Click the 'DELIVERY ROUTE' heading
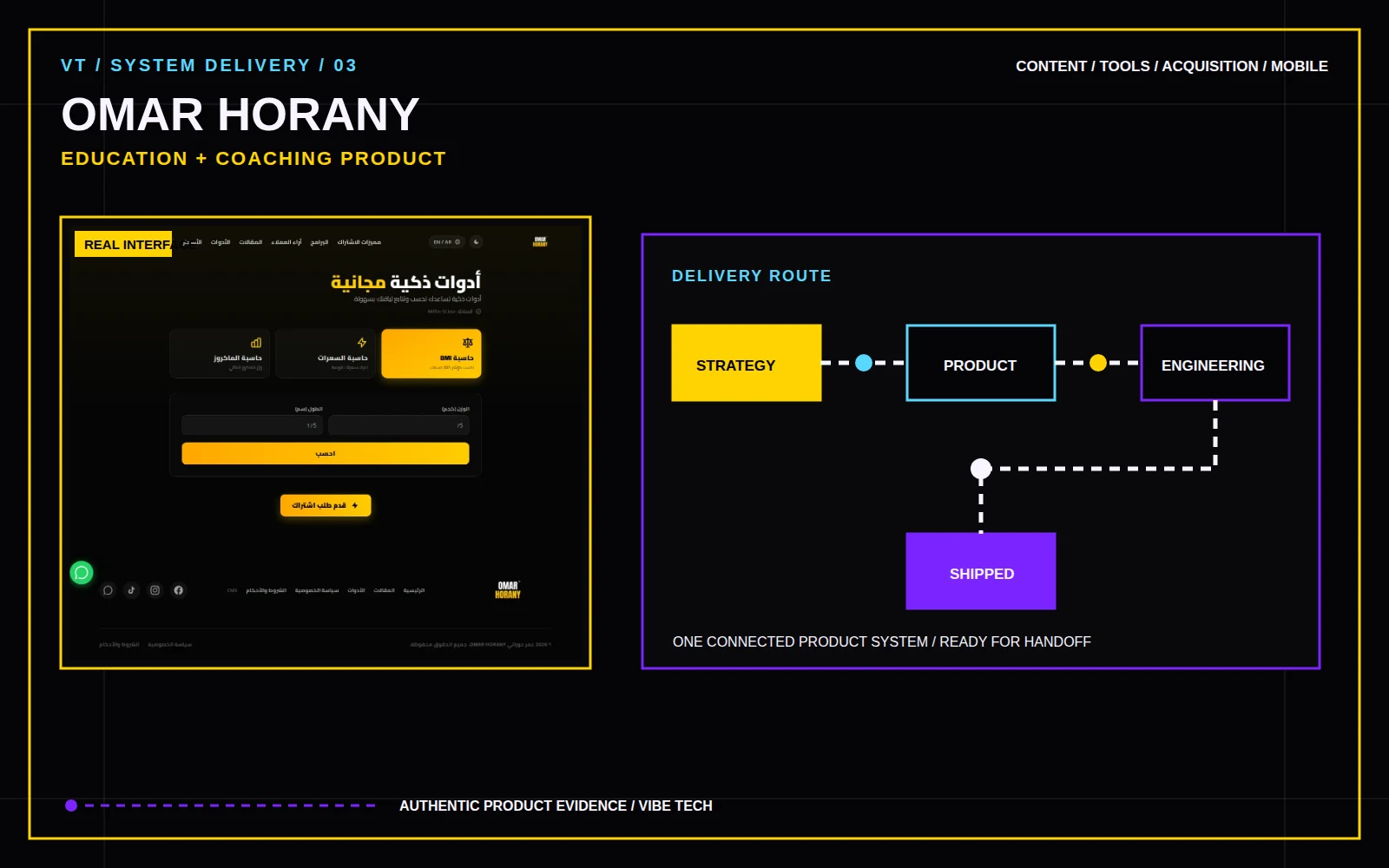 click(x=752, y=276)
